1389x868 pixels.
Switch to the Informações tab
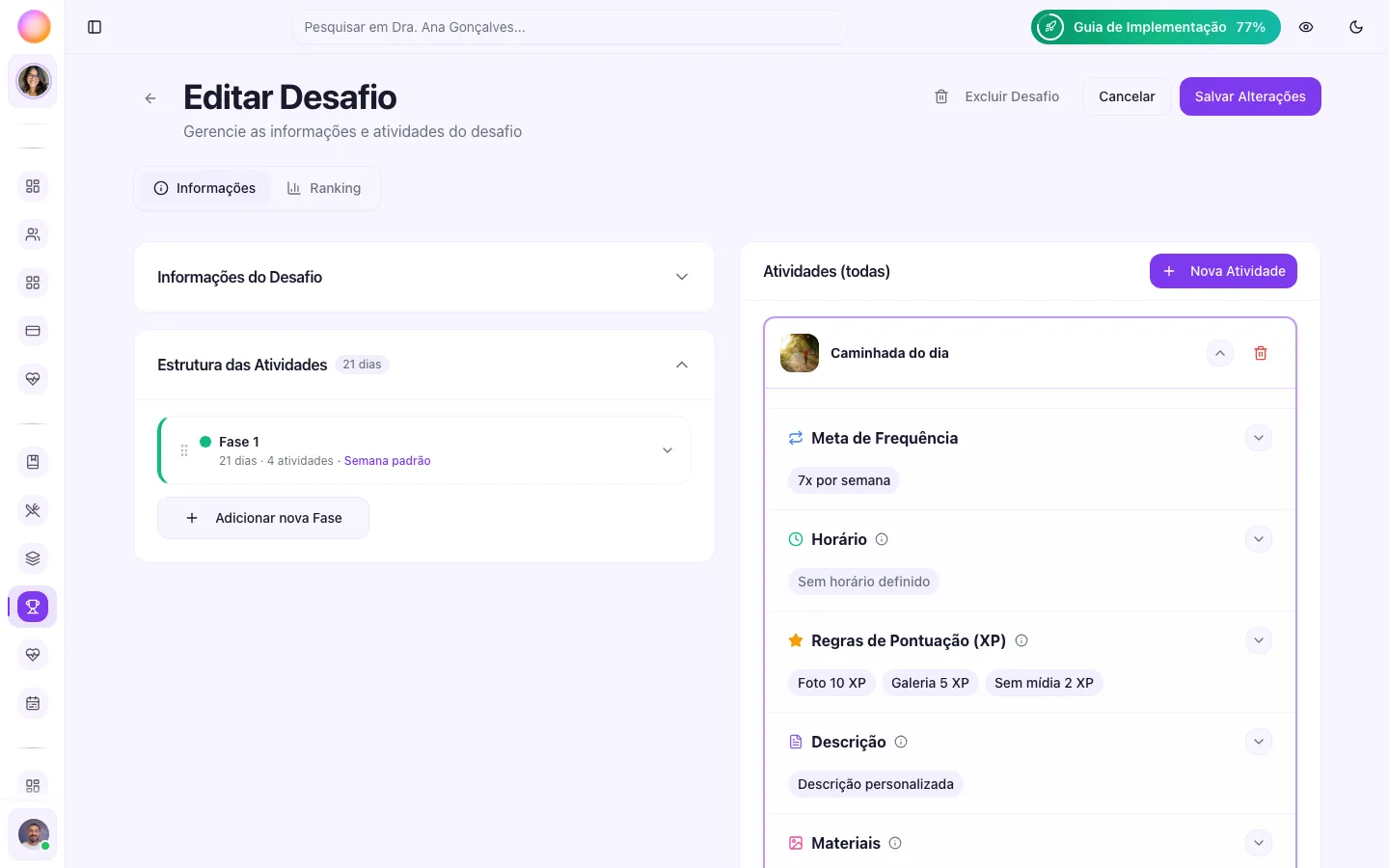point(205,188)
